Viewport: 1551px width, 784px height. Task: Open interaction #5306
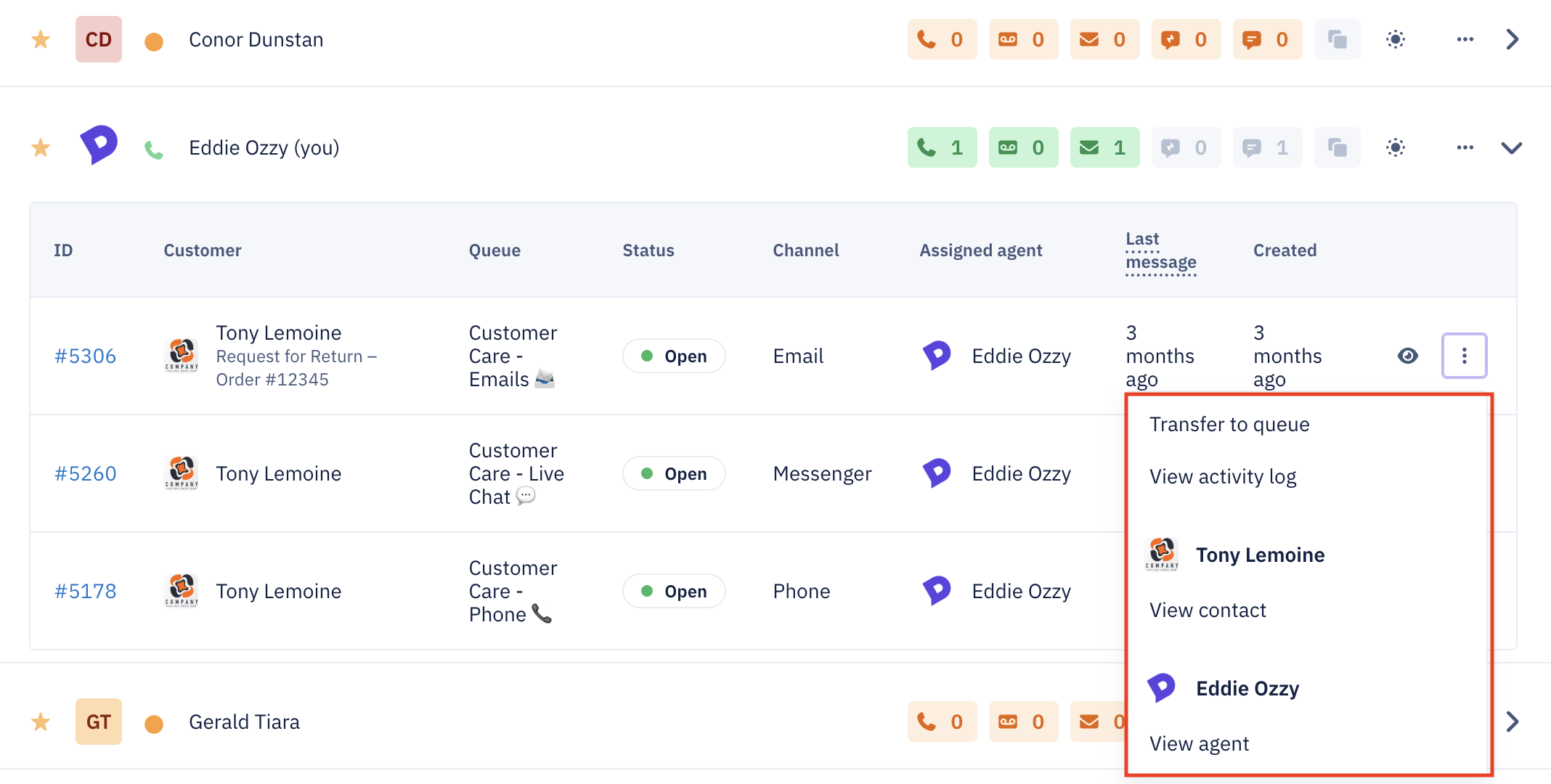[85, 356]
